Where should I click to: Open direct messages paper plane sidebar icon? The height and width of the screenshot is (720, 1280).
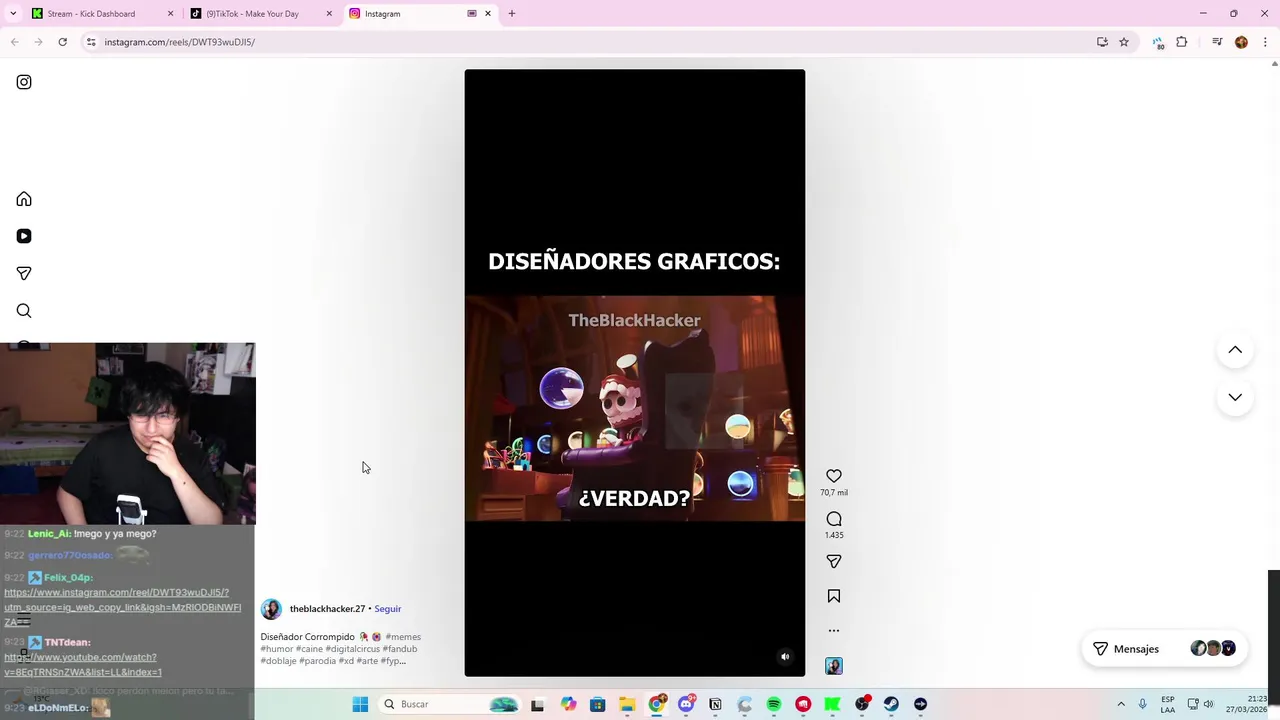coord(24,273)
